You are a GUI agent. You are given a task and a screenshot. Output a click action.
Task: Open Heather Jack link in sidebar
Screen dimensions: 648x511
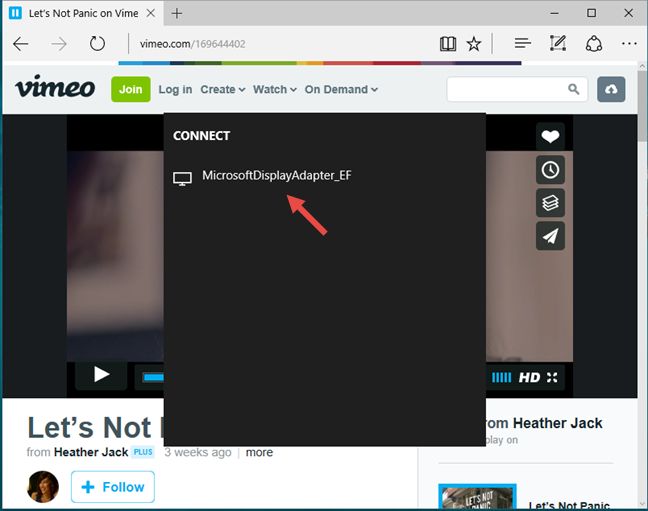tap(557, 423)
